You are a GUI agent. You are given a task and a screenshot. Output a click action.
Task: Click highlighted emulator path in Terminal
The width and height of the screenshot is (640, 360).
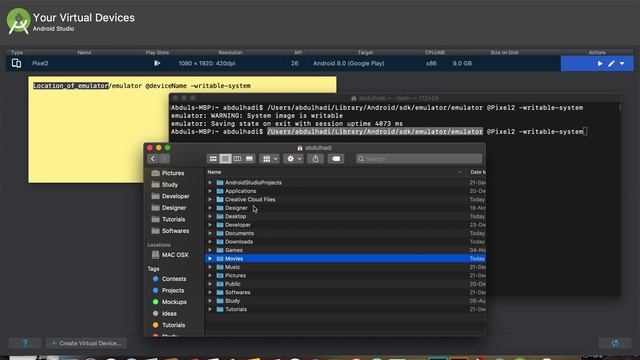375,131
